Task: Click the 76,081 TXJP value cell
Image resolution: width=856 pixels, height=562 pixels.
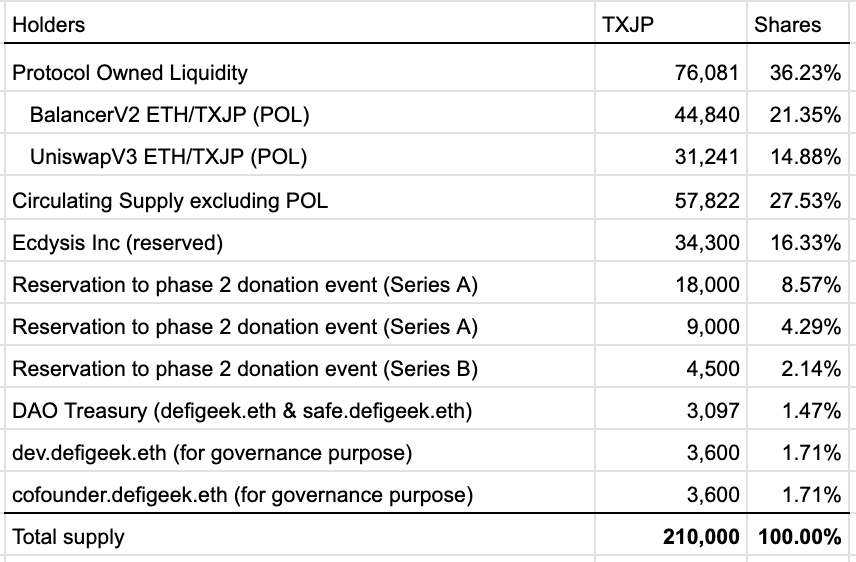Action: pos(708,72)
